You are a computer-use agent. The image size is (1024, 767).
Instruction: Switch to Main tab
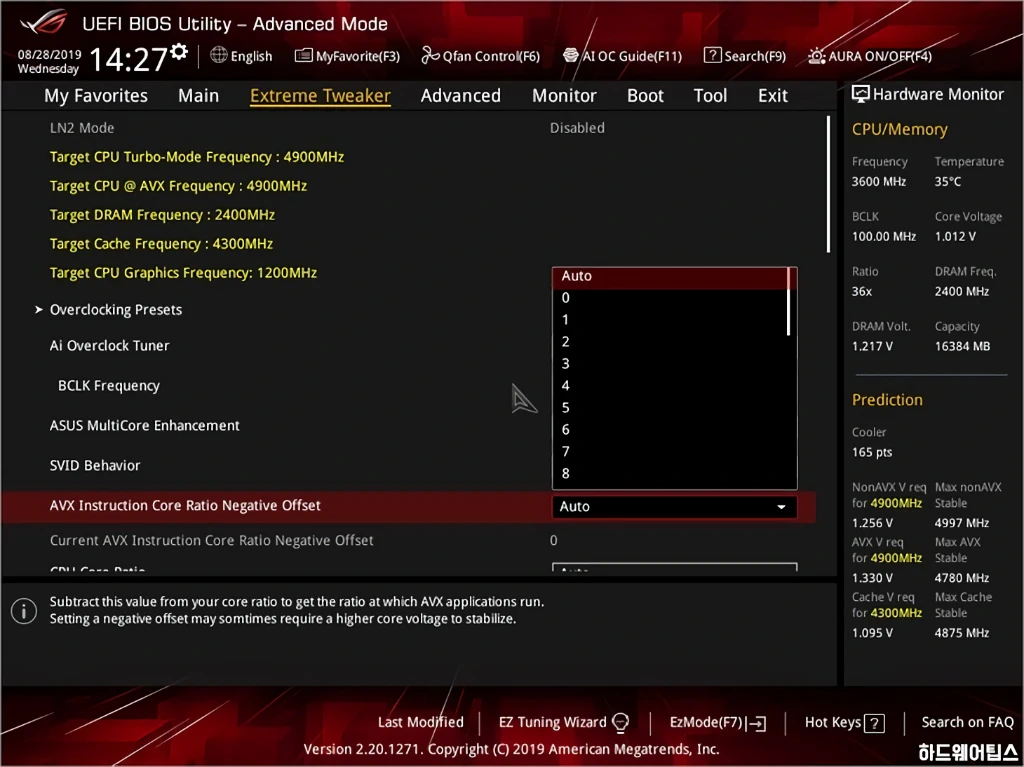[199, 95]
